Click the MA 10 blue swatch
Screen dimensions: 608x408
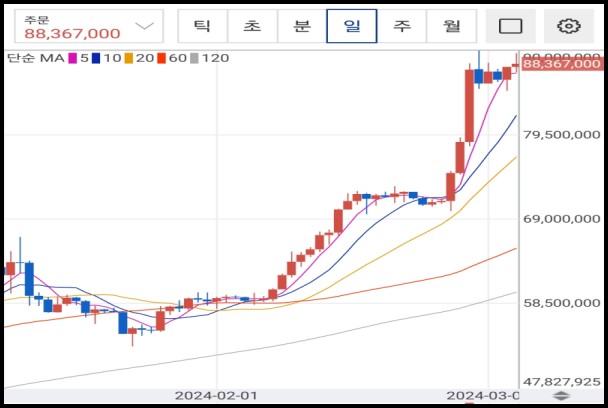(96, 59)
